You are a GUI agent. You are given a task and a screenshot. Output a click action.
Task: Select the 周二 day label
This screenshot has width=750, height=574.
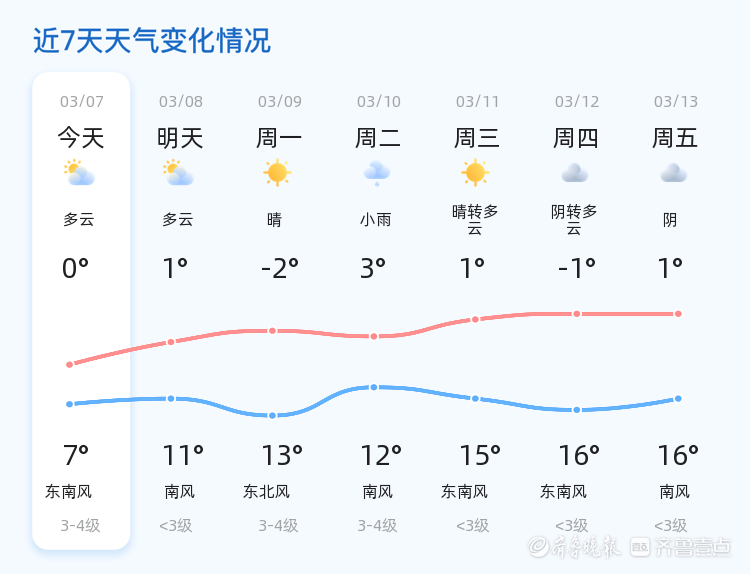[378, 138]
